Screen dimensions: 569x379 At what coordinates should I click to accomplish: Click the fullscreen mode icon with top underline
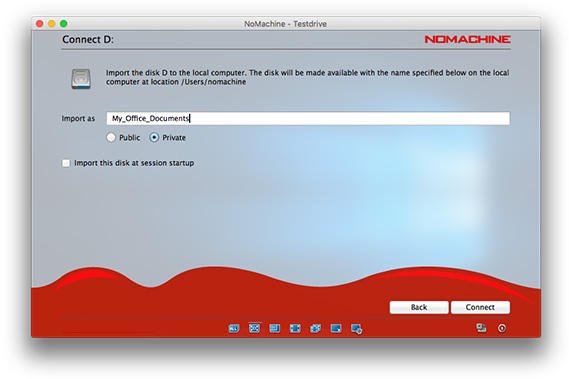[x=254, y=328]
